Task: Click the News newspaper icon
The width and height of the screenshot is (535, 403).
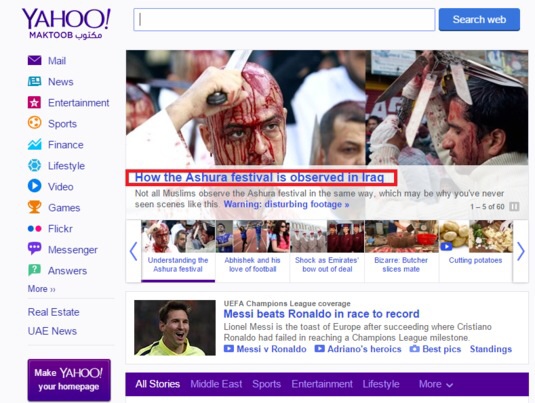Action: tap(34, 81)
